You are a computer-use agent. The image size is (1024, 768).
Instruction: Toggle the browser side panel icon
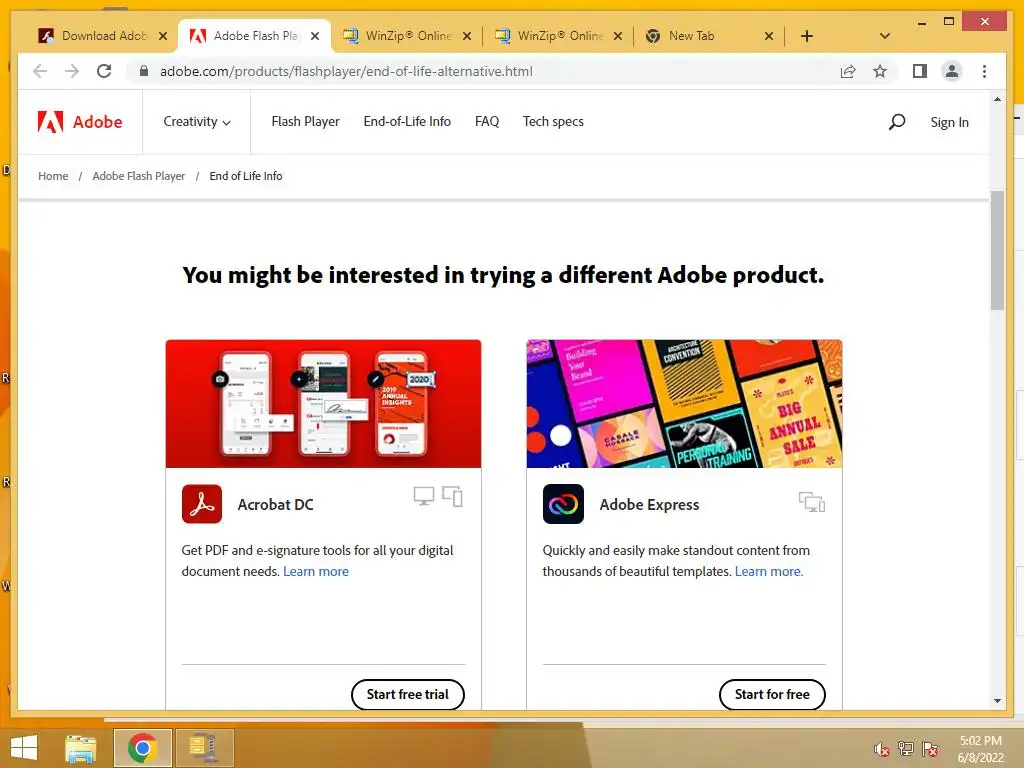click(920, 71)
